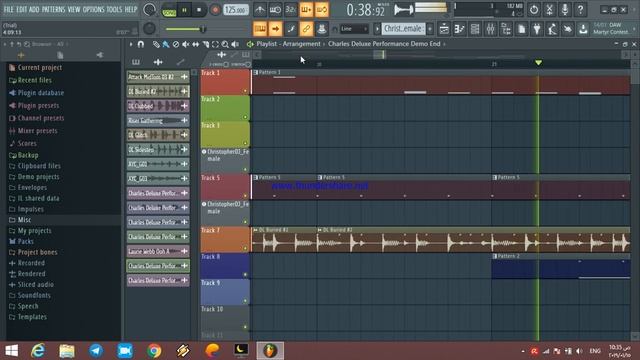Open the Channel rack icon
Screen dimensions: 640x360
[475, 29]
